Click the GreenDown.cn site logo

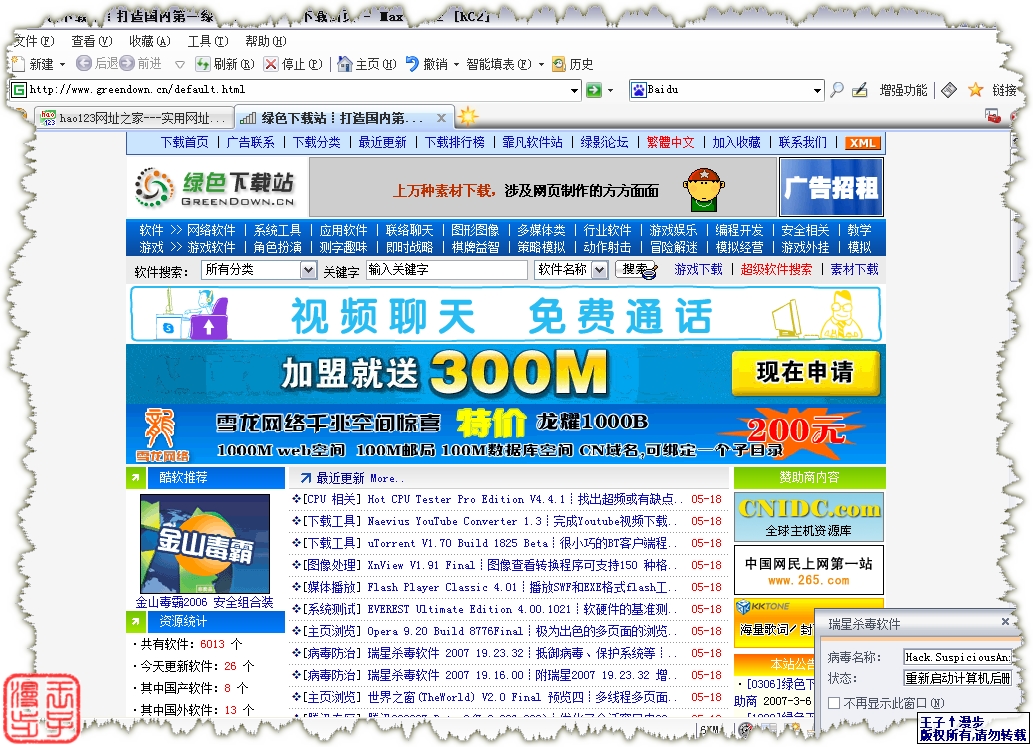pyautogui.click(x=215, y=188)
